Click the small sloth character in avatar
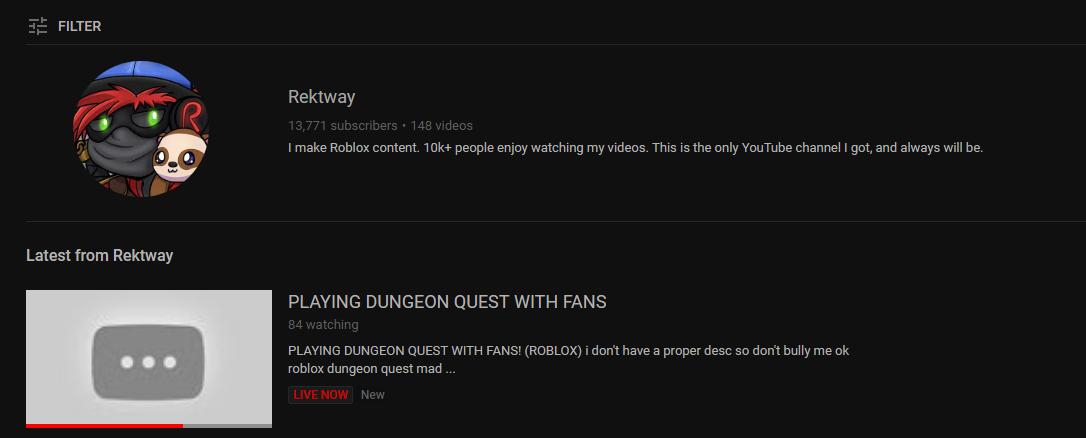 179,157
